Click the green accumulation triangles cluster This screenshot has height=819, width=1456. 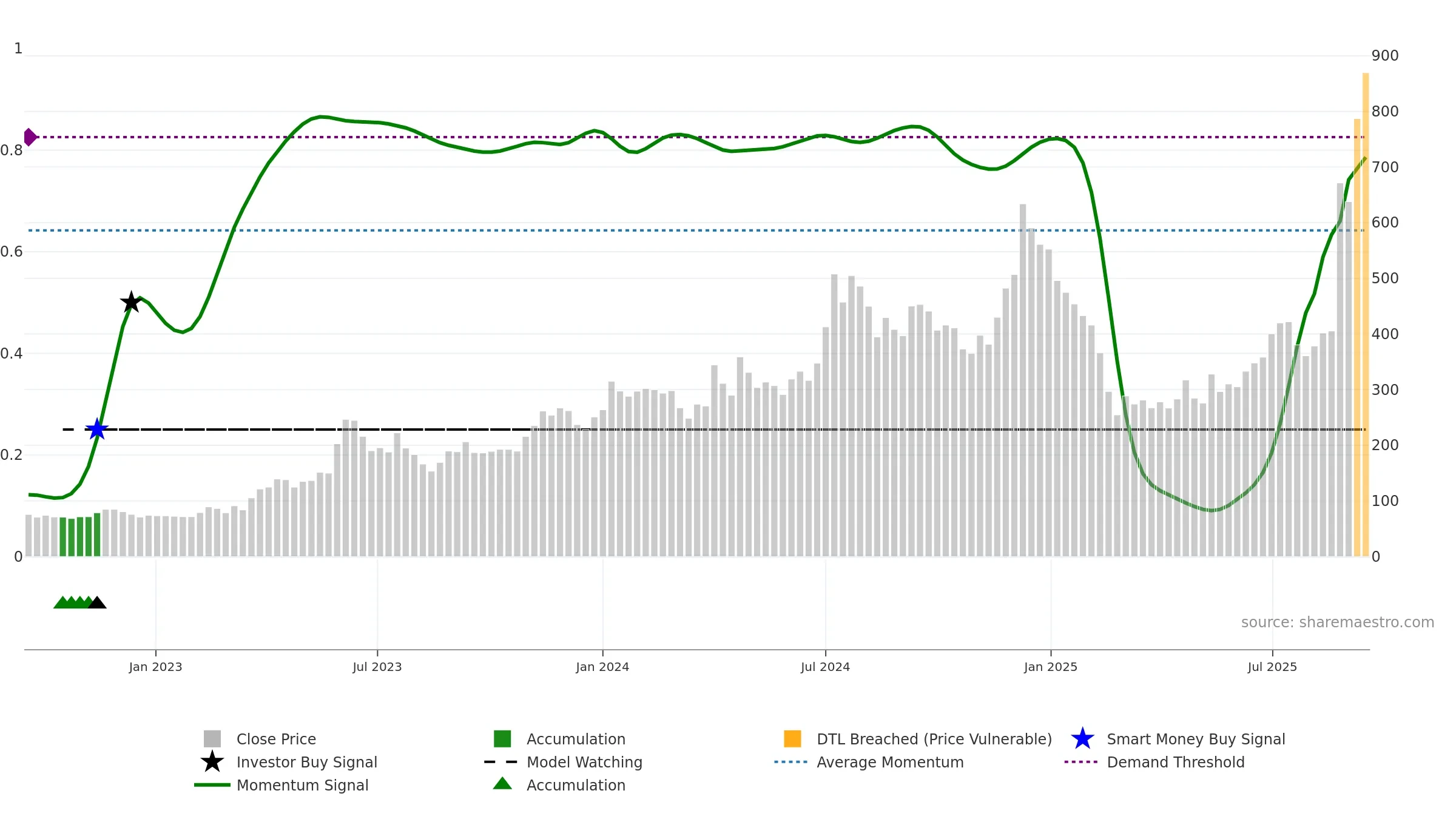pos(72,602)
